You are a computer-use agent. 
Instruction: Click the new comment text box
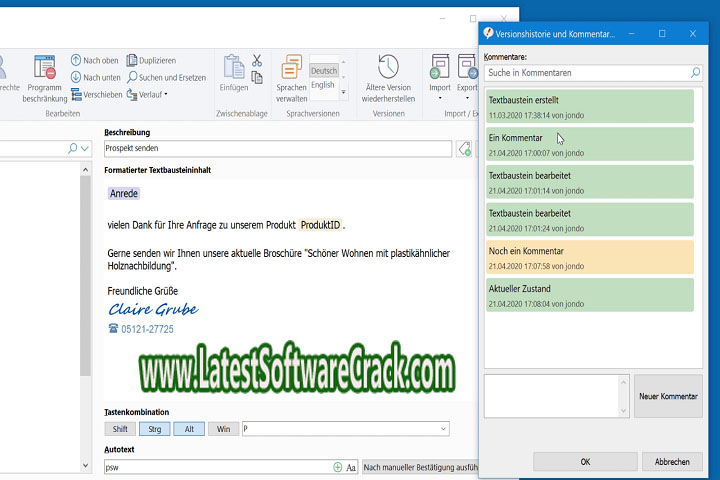tap(551, 396)
